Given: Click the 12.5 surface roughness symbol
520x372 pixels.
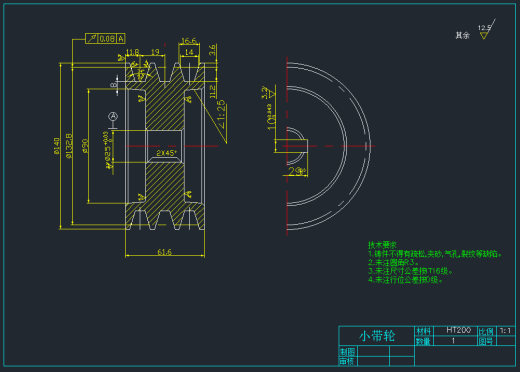Looking at the screenshot, I should (x=486, y=30).
